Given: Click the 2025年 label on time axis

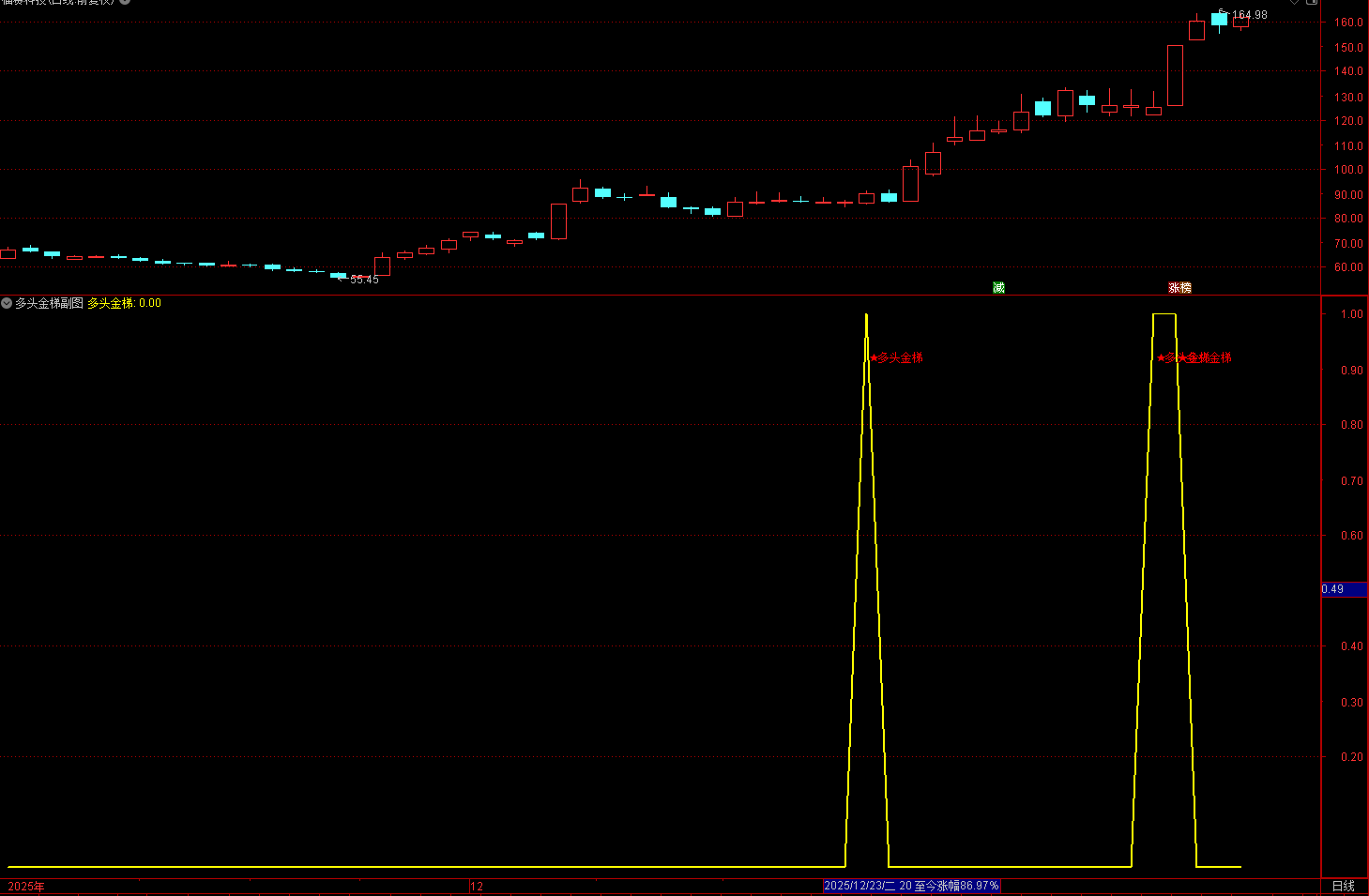Looking at the screenshot, I should pos(26,886).
